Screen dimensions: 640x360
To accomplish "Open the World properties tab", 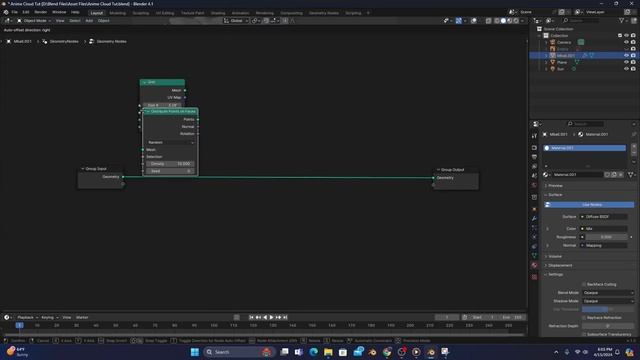I will point(534,185).
